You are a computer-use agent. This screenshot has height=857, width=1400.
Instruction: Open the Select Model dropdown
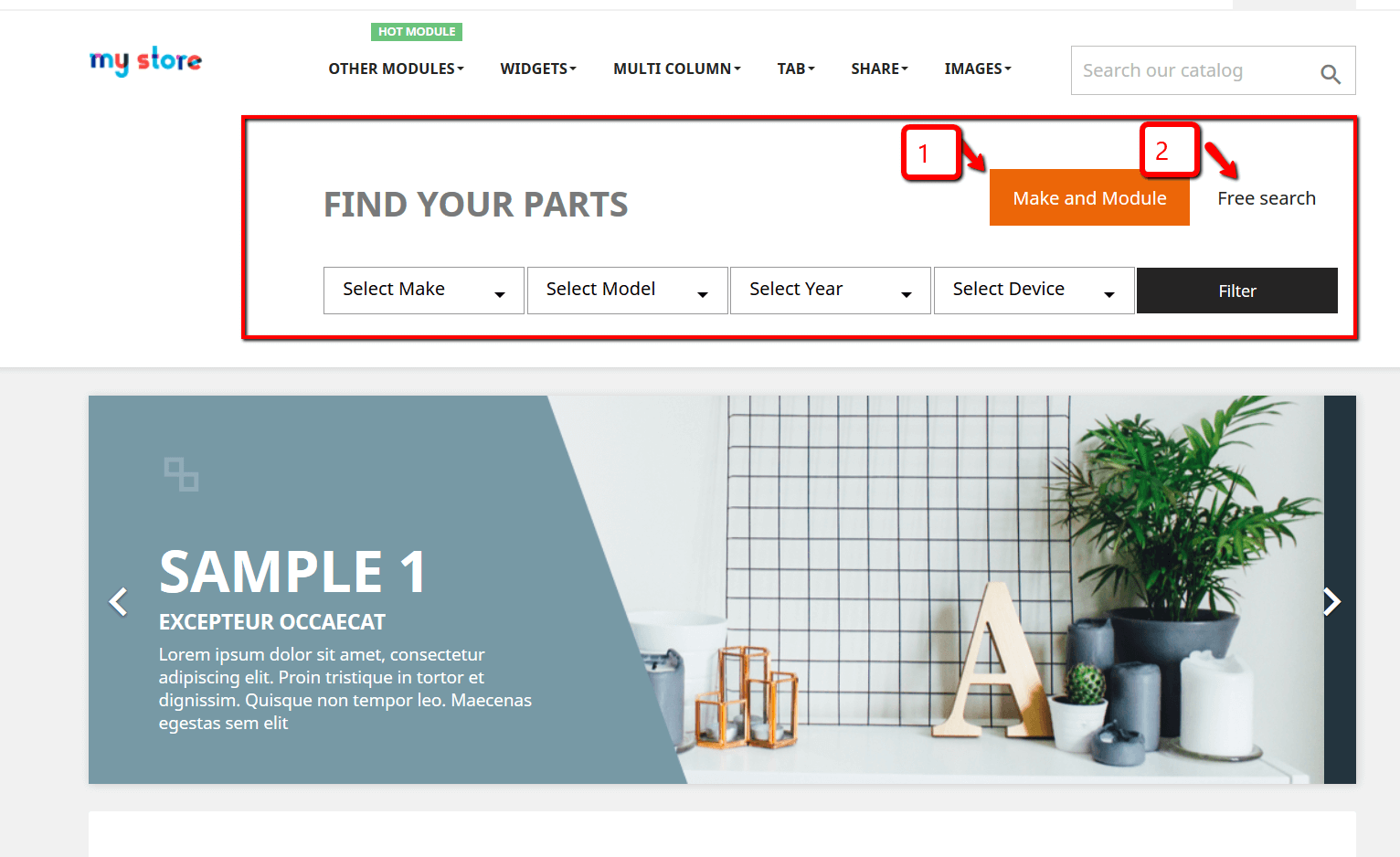click(x=628, y=291)
